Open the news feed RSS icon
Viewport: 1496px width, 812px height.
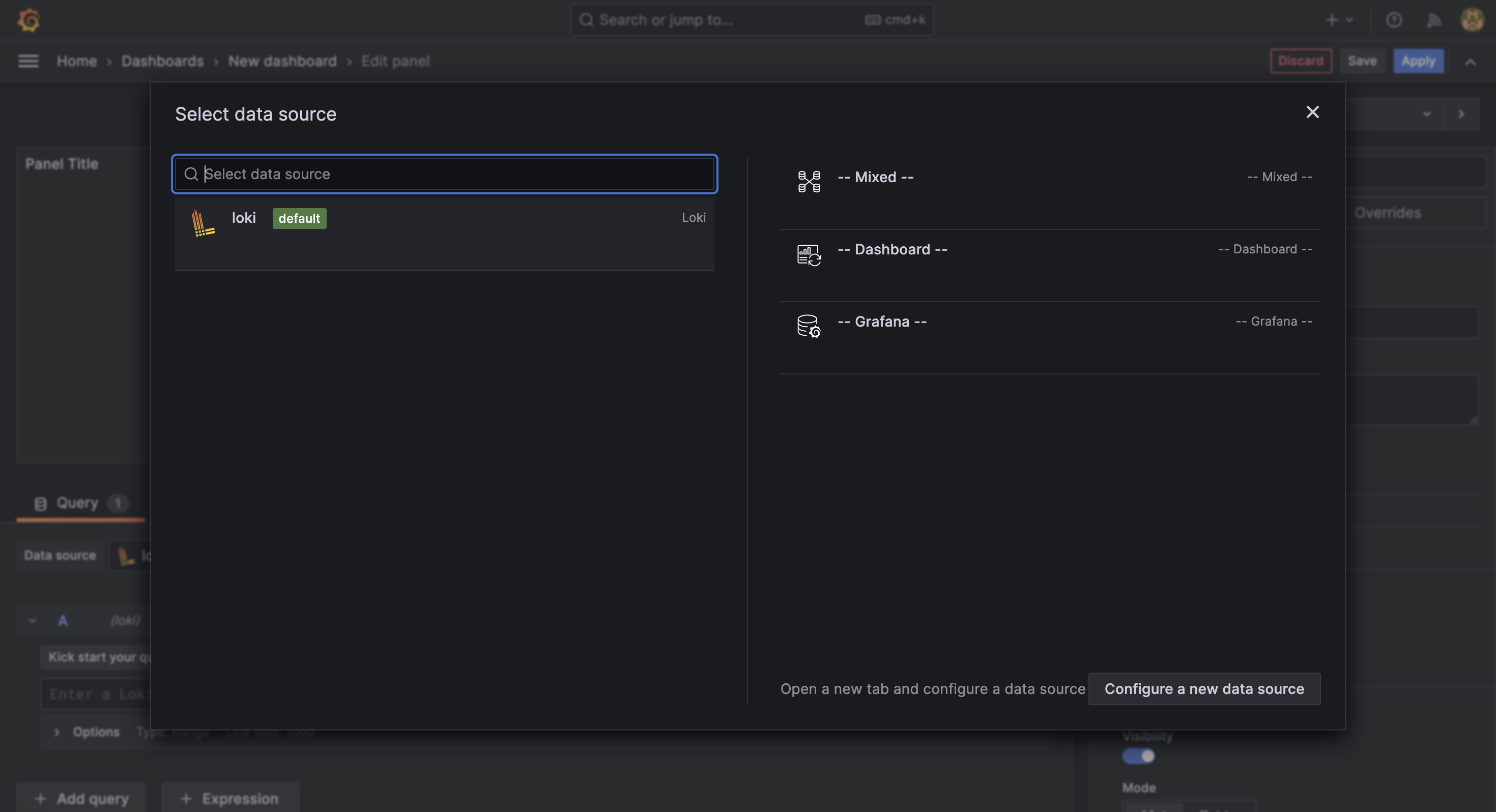[x=1433, y=20]
